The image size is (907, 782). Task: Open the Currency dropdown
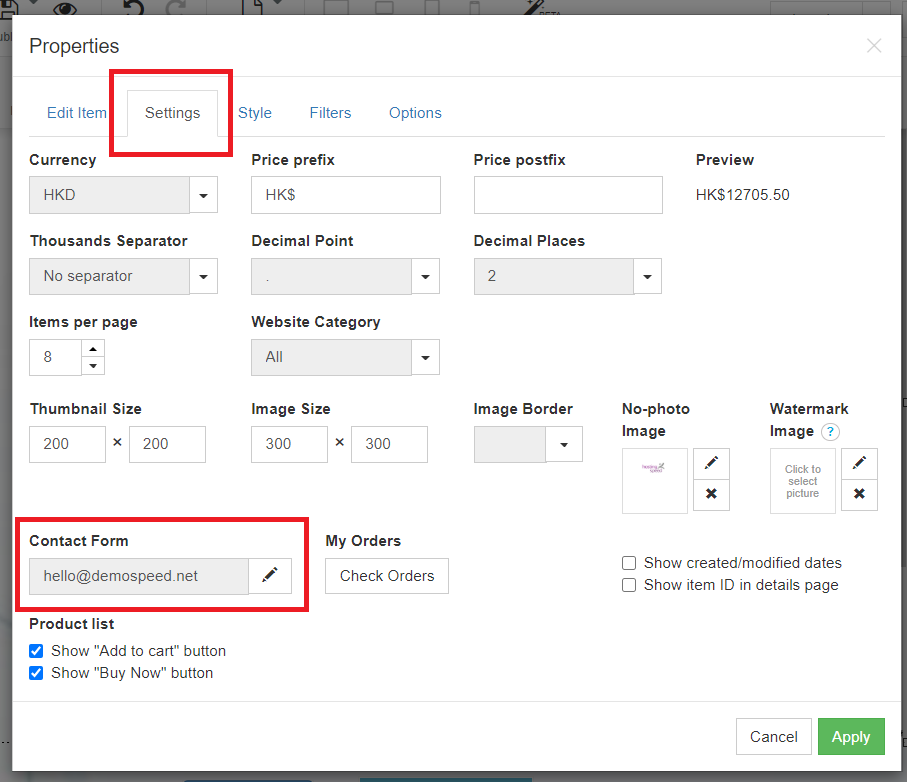(x=204, y=195)
